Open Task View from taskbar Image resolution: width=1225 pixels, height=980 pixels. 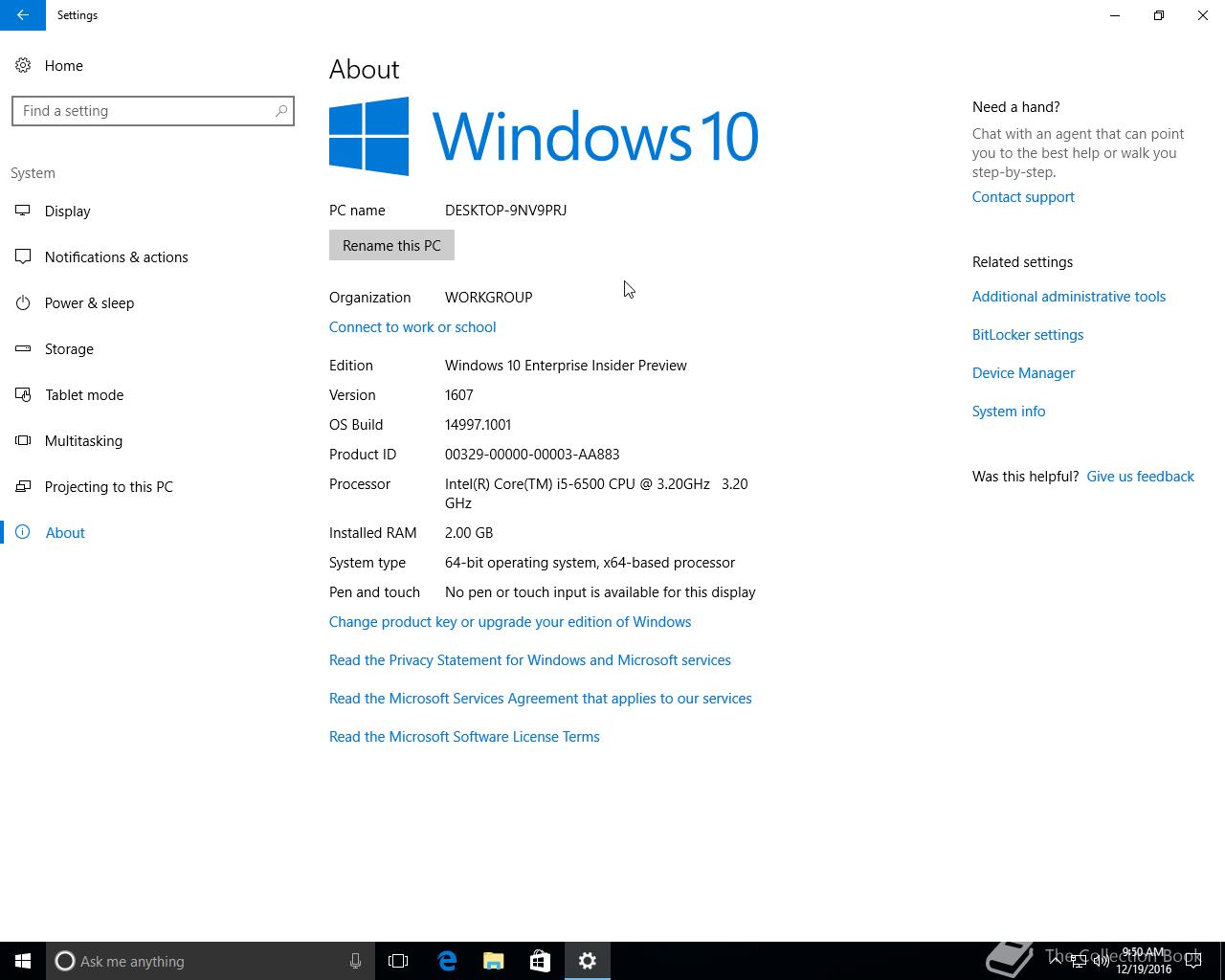398,961
